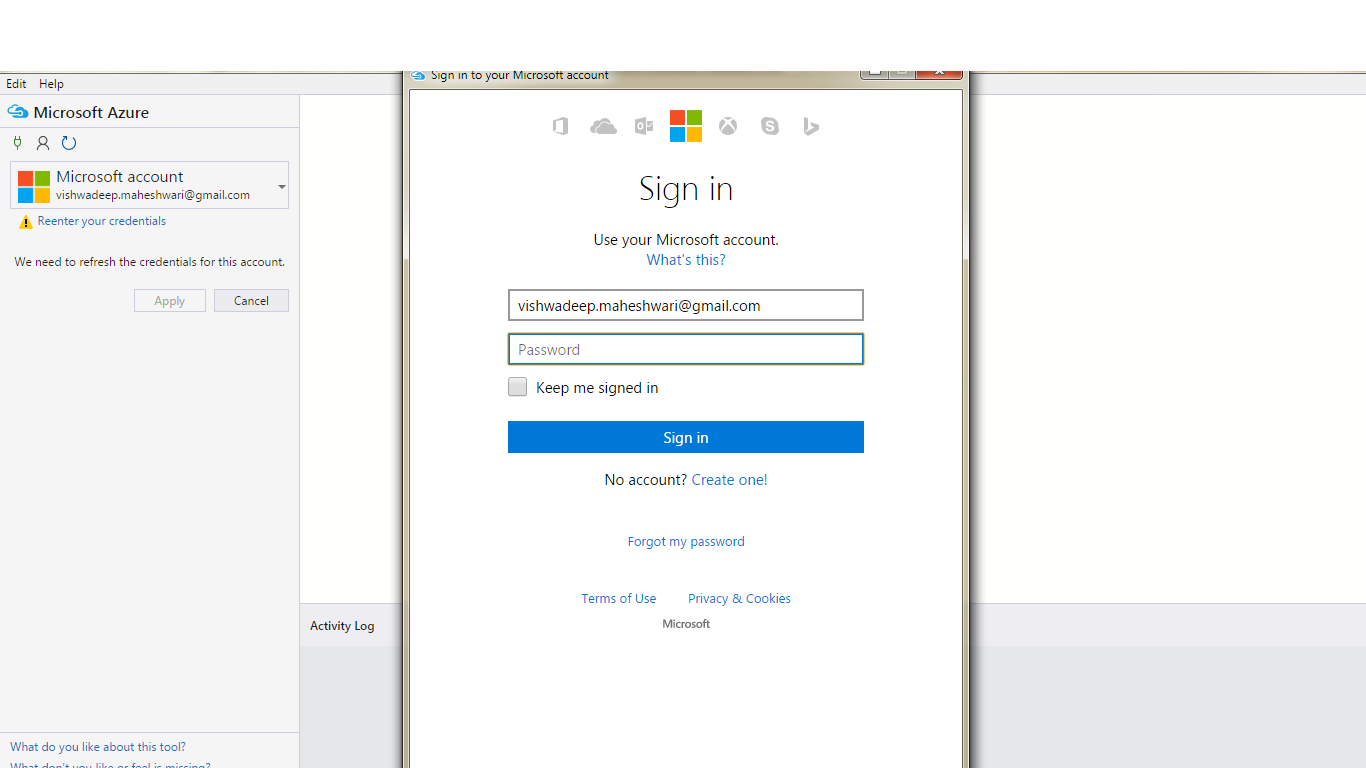Click the Microsoft Azure cloud logo
Viewport: 1366px width, 768px height.
[x=17, y=112]
